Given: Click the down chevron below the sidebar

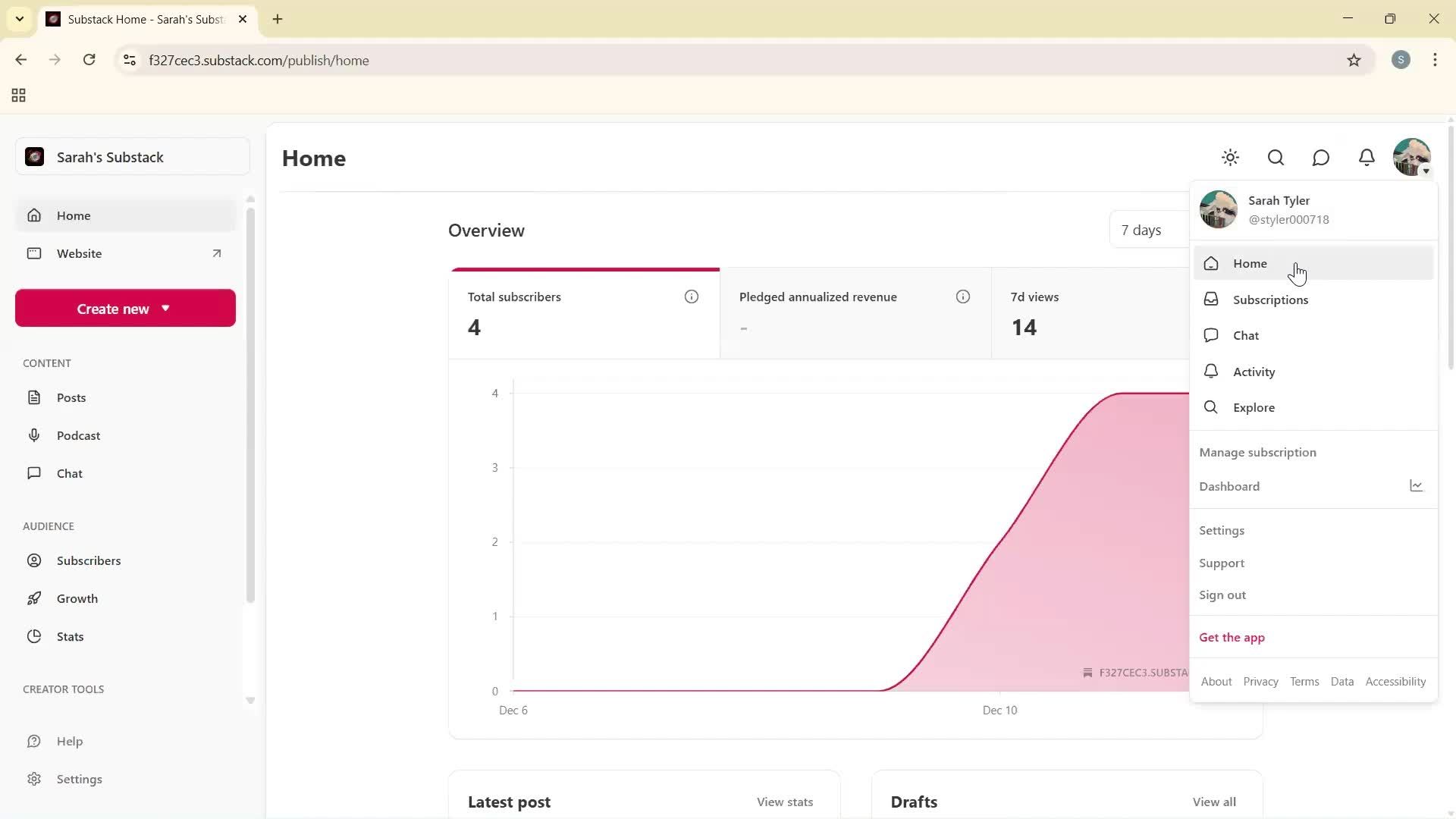Looking at the screenshot, I should [250, 700].
